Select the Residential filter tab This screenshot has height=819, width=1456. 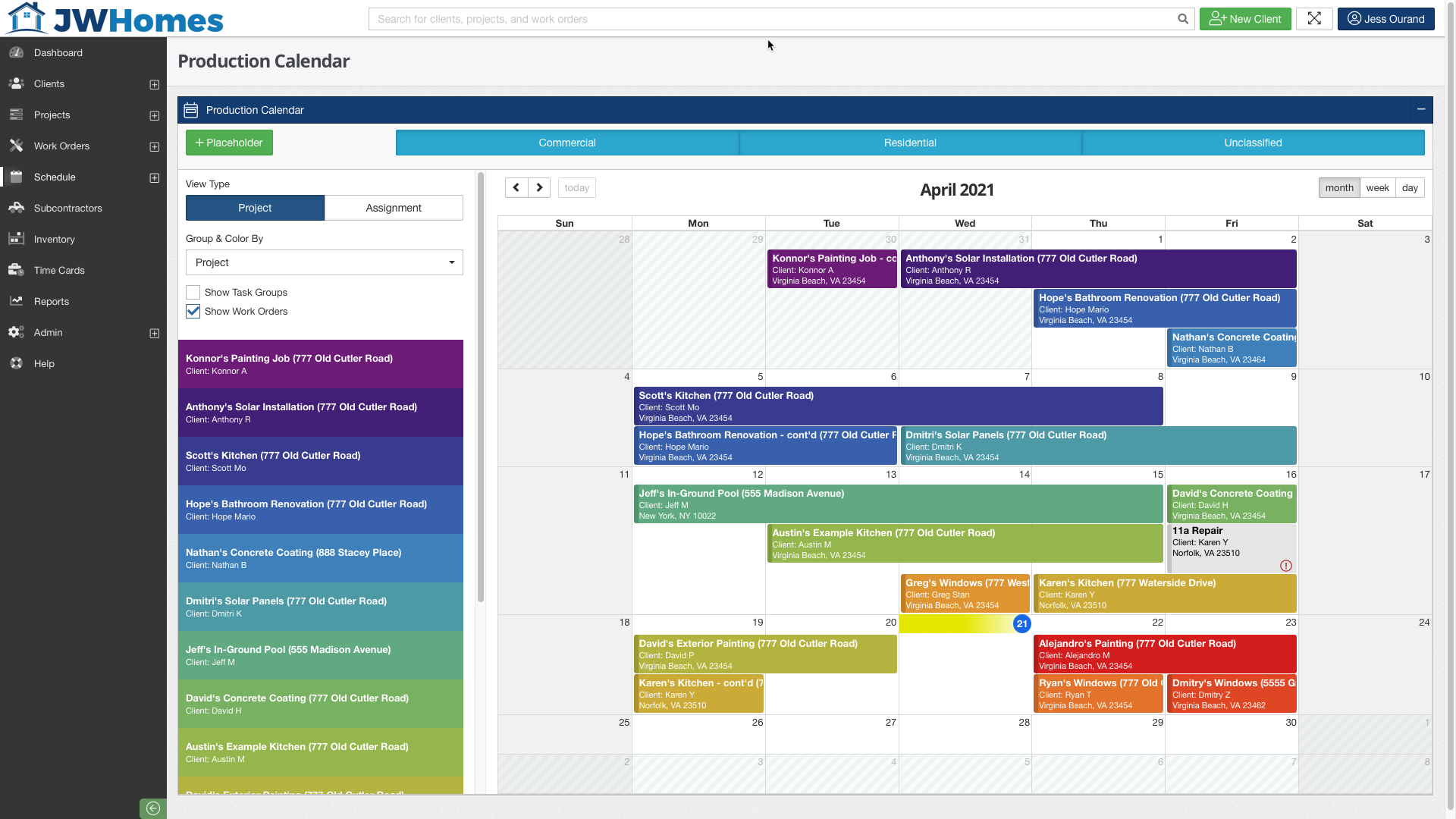point(909,143)
